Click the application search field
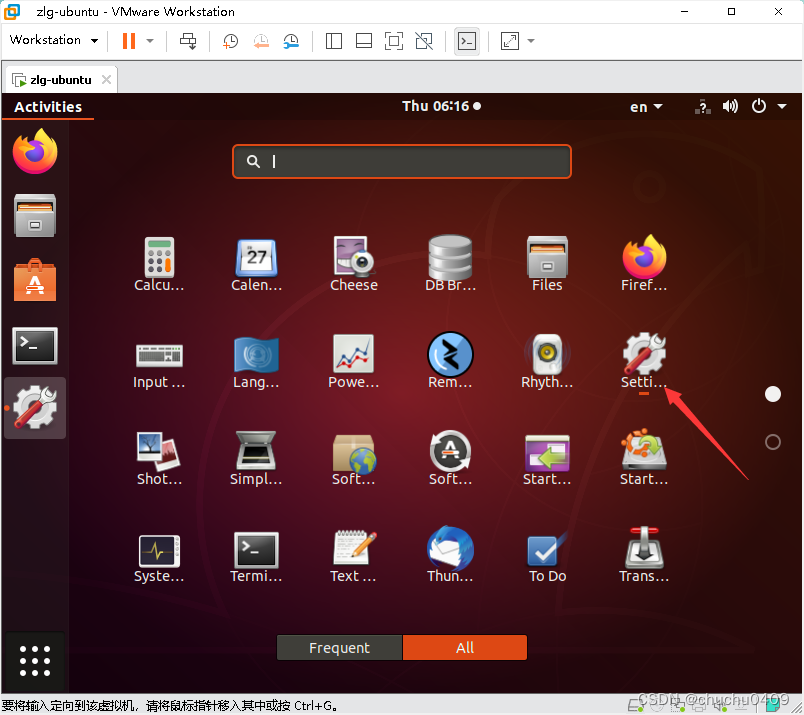 [402, 162]
